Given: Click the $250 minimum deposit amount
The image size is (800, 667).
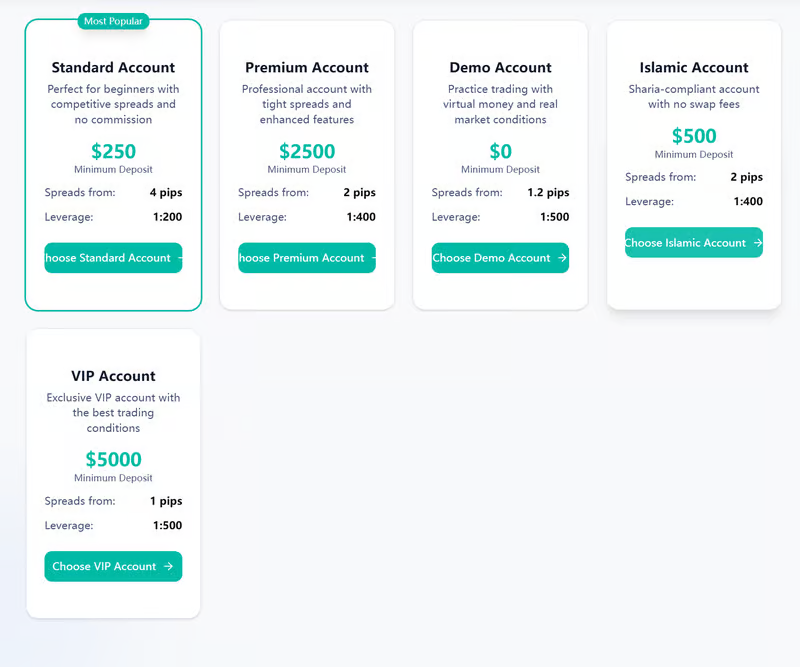Looking at the screenshot, I should (113, 151).
